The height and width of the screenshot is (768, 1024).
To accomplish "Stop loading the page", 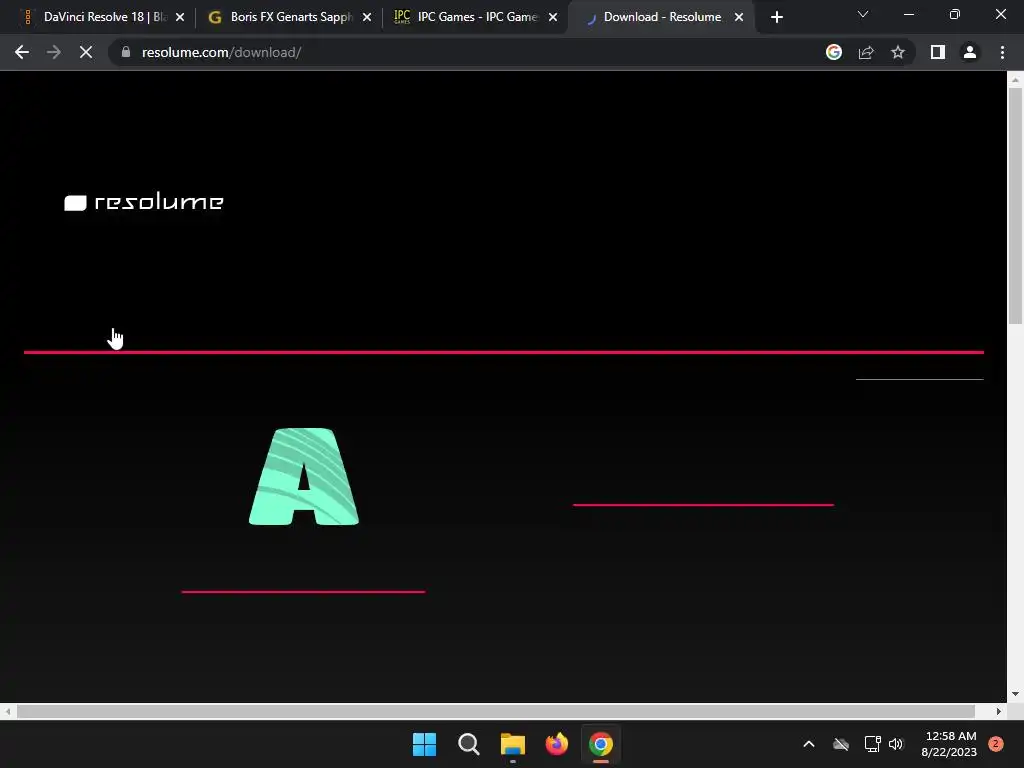I will tap(86, 52).
